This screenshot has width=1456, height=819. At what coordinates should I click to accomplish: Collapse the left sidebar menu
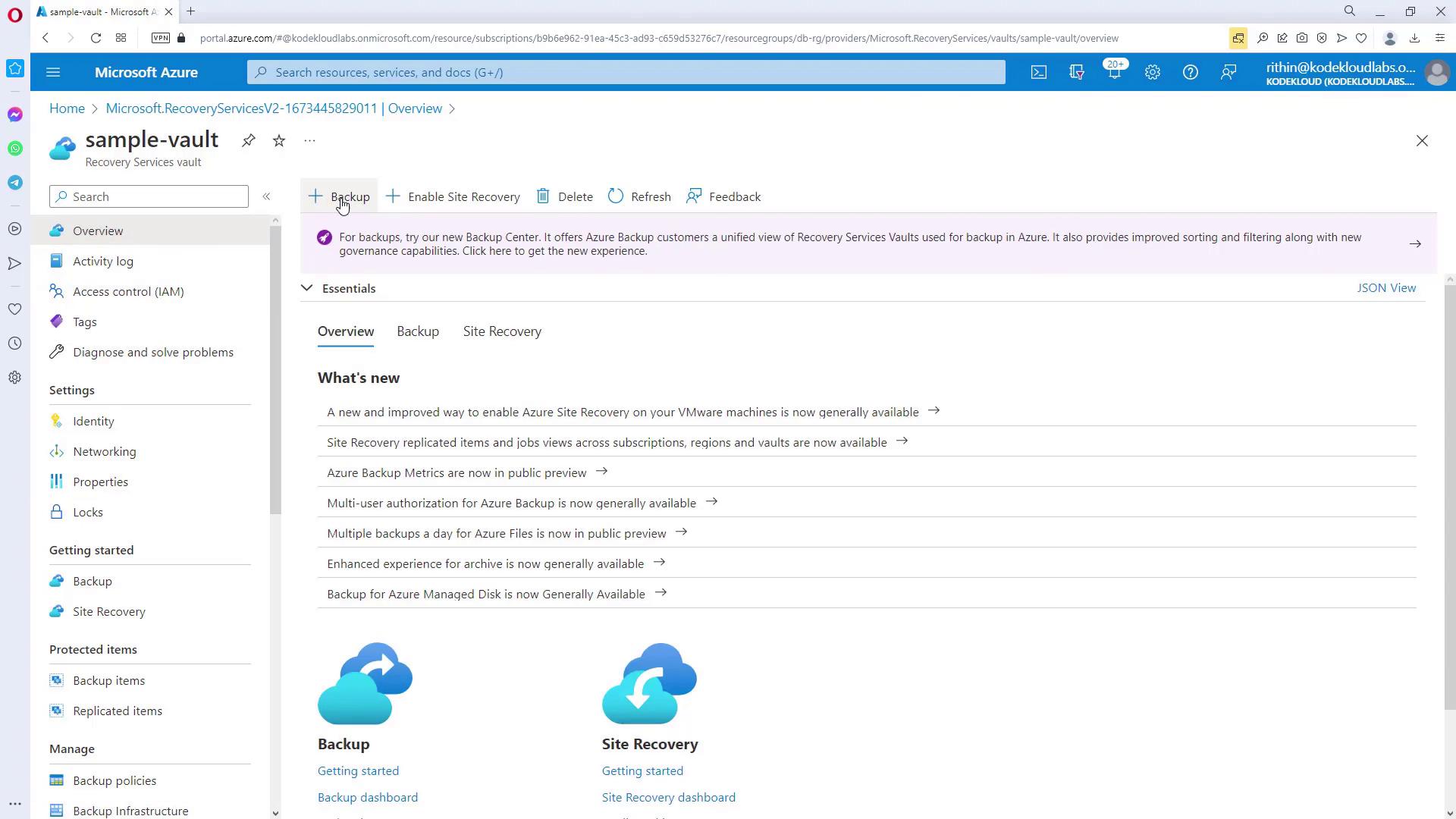tap(266, 196)
